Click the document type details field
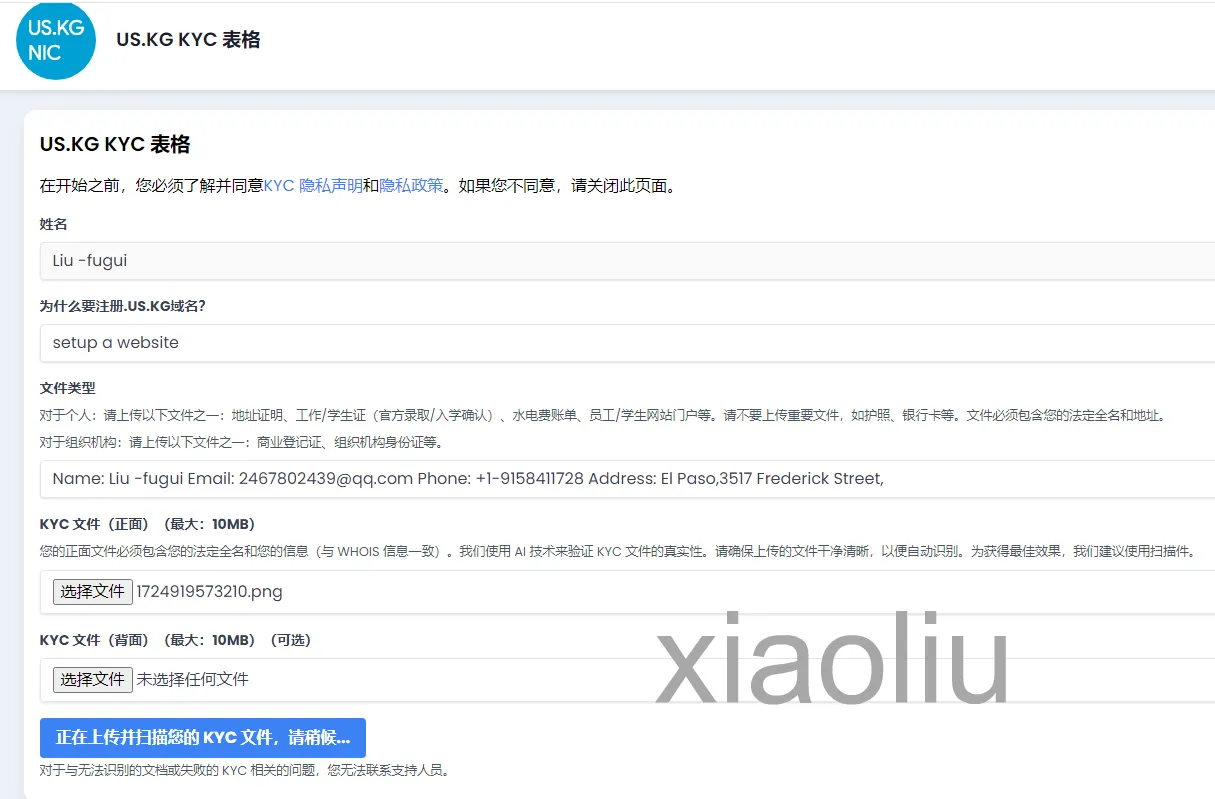The image size is (1215, 799). [628, 479]
